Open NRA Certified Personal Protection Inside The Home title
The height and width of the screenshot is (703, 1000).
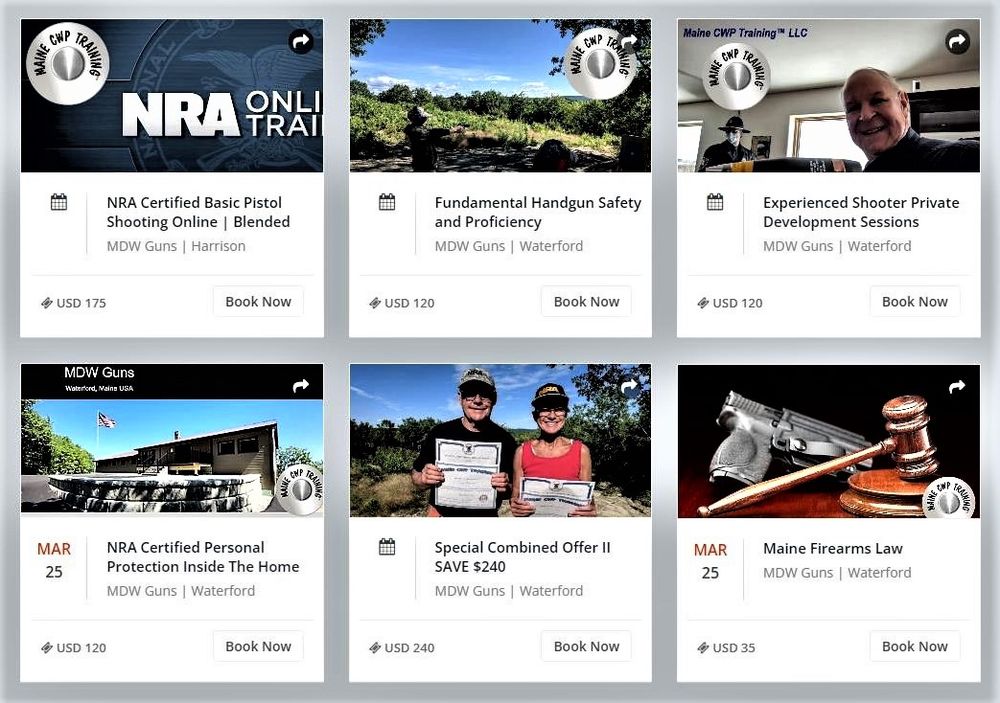[x=203, y=557]
